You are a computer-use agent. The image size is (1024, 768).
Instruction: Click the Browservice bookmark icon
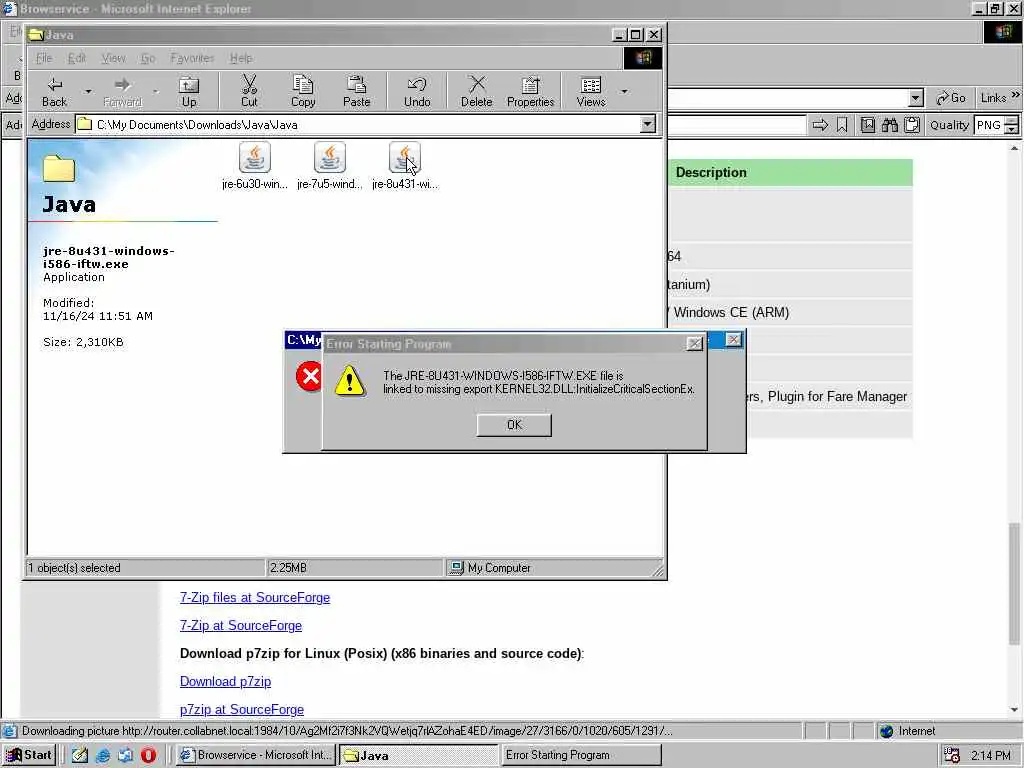842,125
